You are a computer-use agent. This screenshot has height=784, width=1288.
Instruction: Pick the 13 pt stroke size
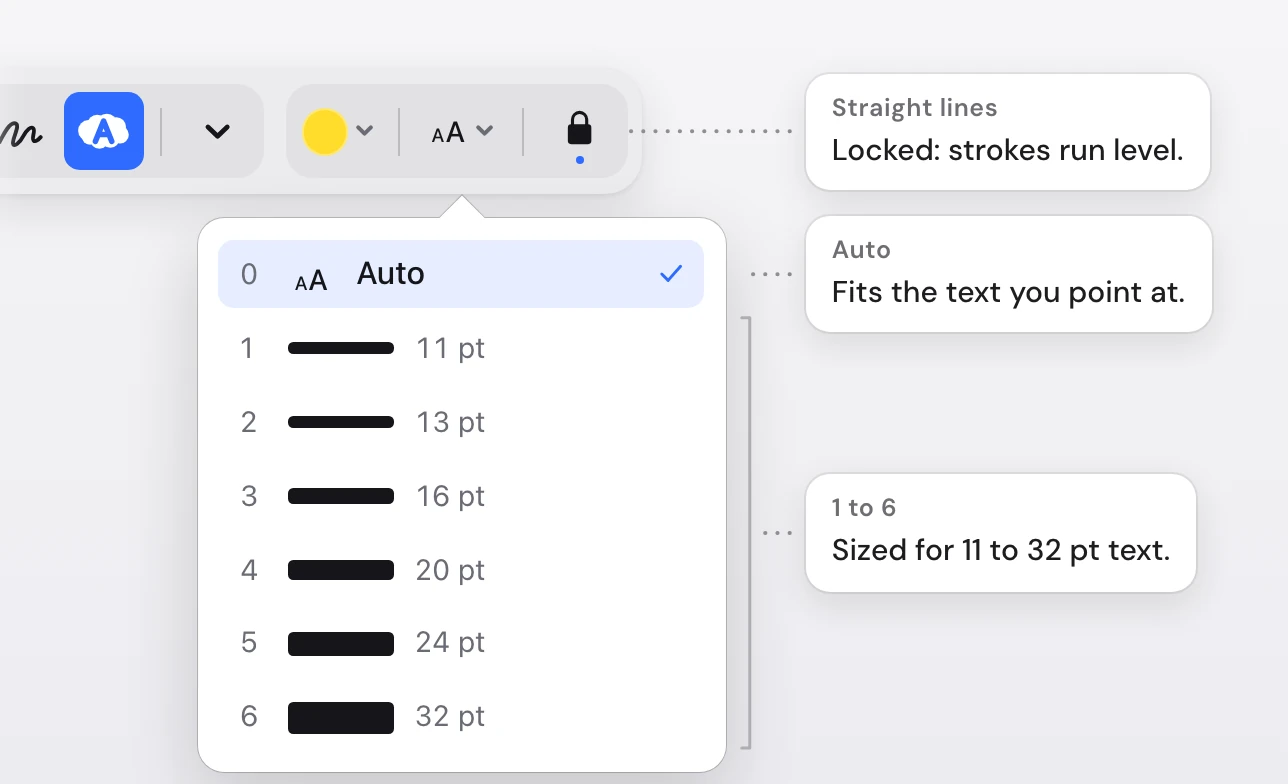[461, 422]
